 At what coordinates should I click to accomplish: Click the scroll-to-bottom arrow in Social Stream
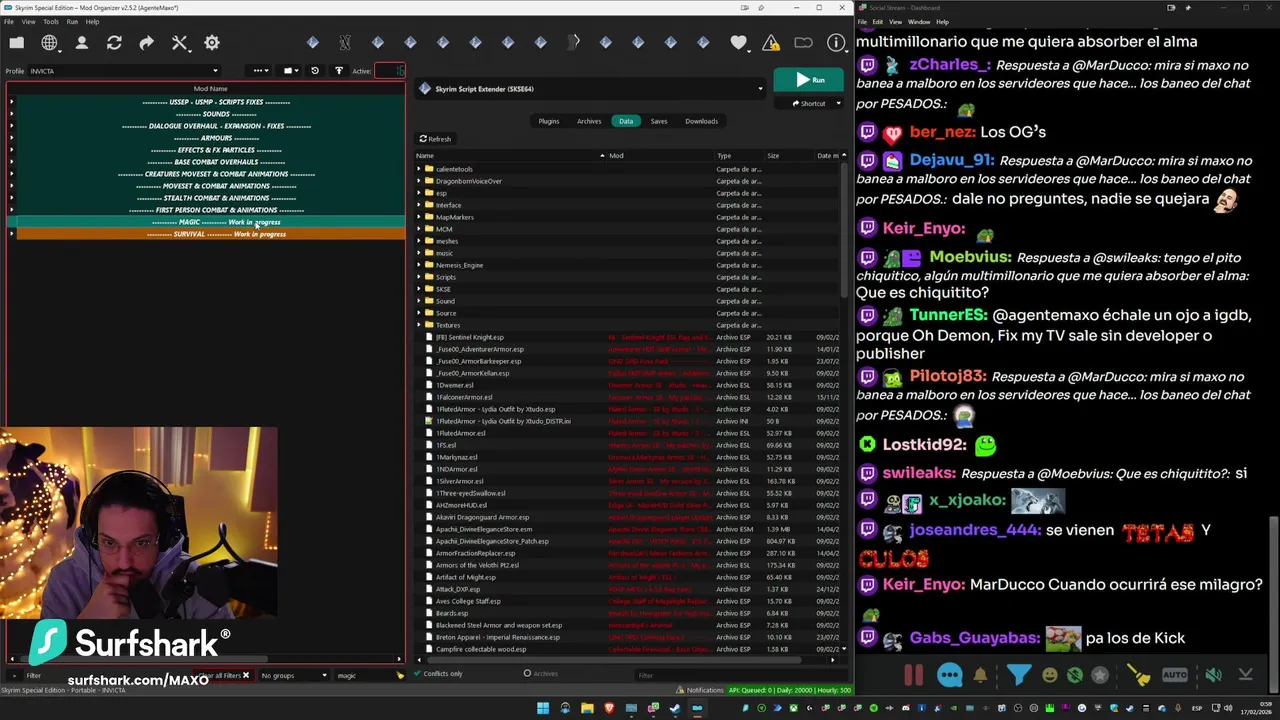pyautogui.click(x=1245, y=675)
